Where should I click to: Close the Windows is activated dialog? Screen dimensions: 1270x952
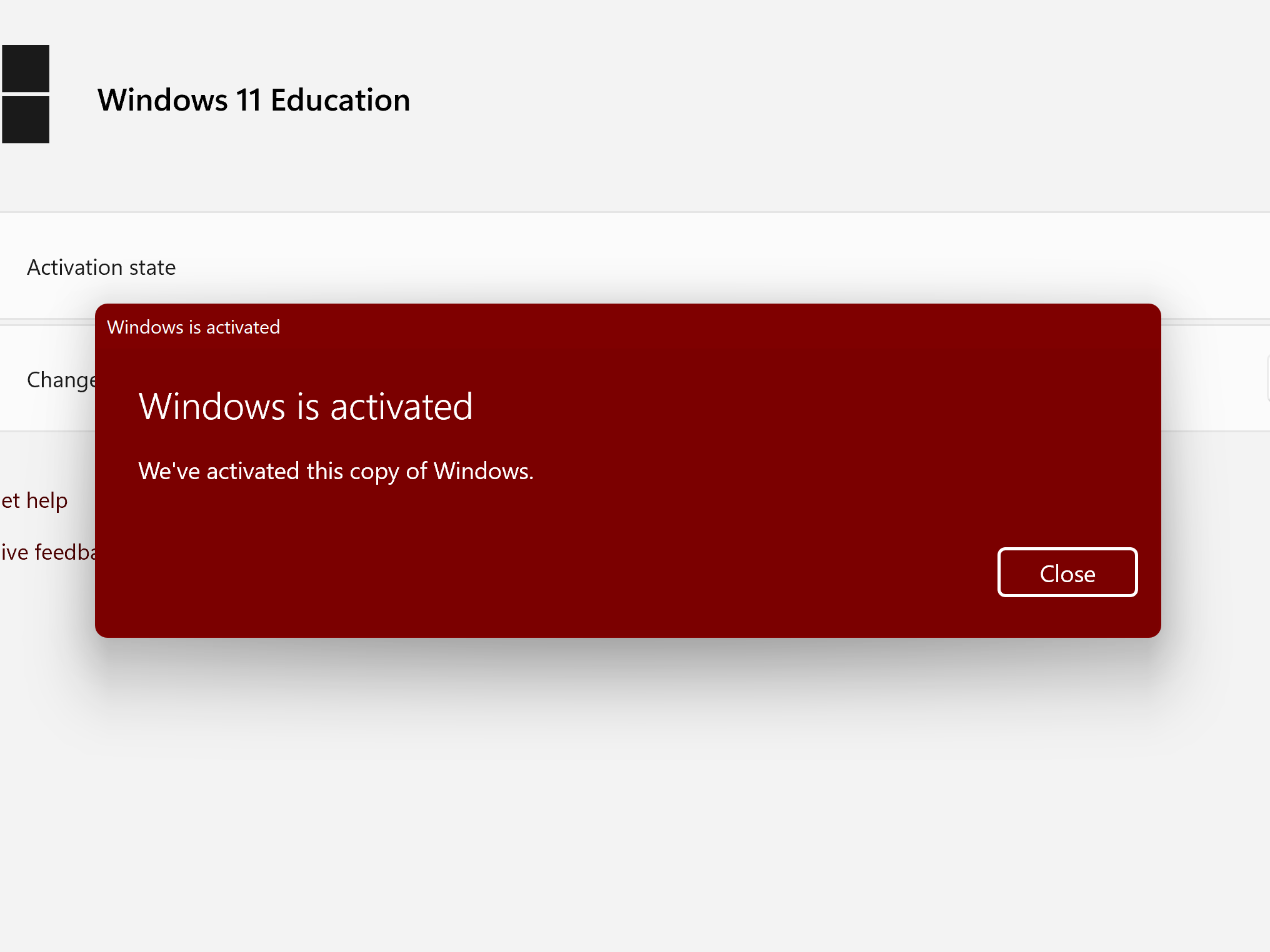pos(1067,572)
